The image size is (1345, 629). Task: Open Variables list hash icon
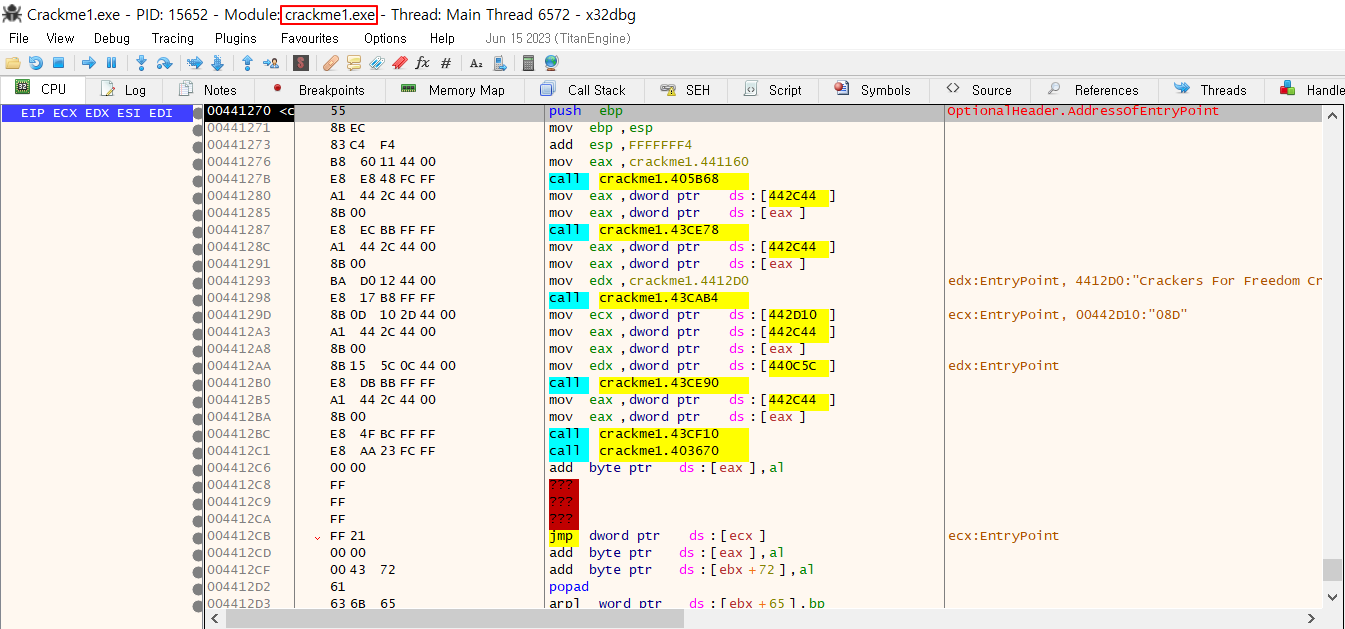pos(446,63)
